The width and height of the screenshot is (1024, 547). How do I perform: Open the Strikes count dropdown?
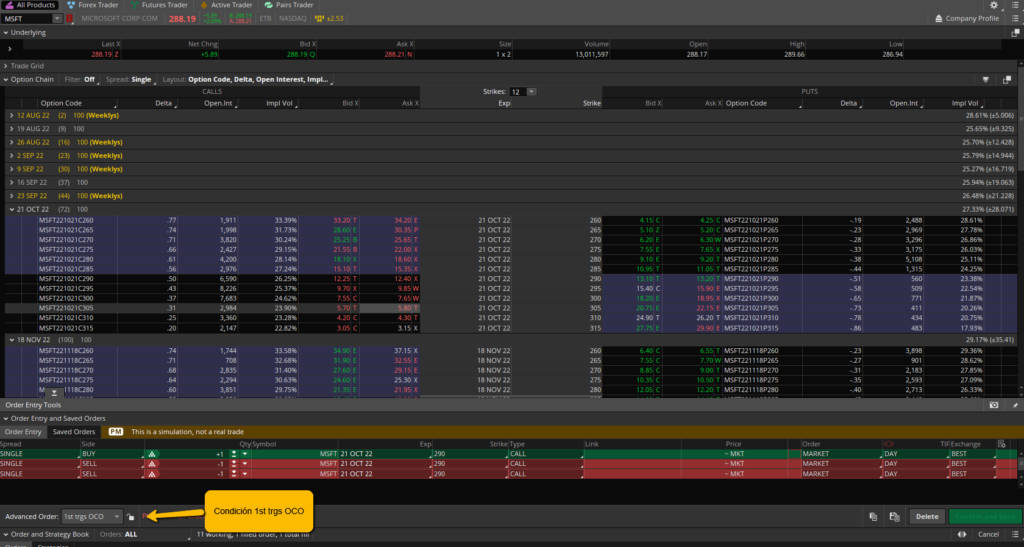[x=531, y=91]
